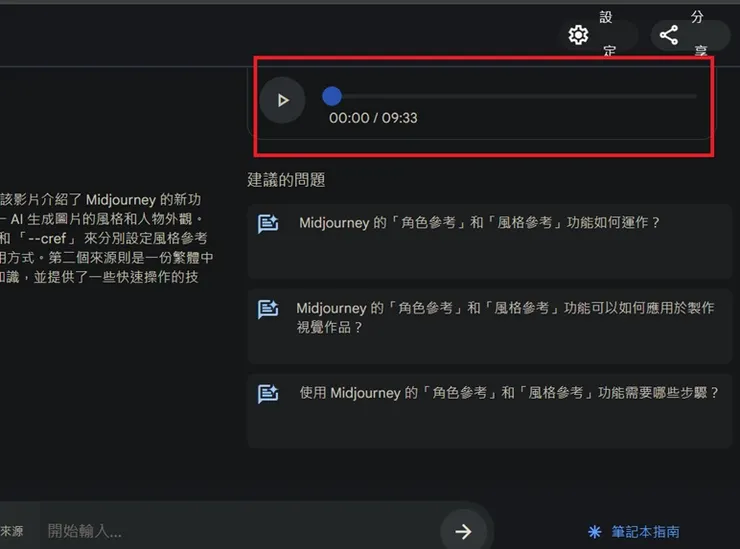The height and width of the screenshot is (549, 740).
Task: Click the notebook guide asterisk icon
Action: click(x=595, y=532)
